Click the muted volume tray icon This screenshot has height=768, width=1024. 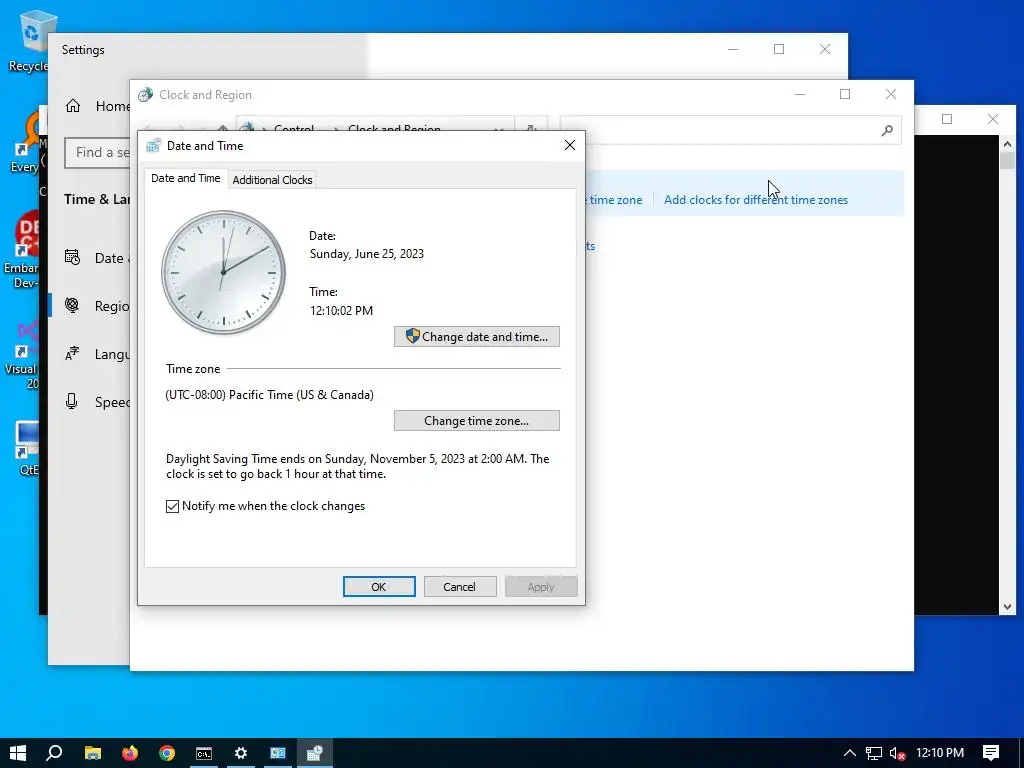[897, 753]
